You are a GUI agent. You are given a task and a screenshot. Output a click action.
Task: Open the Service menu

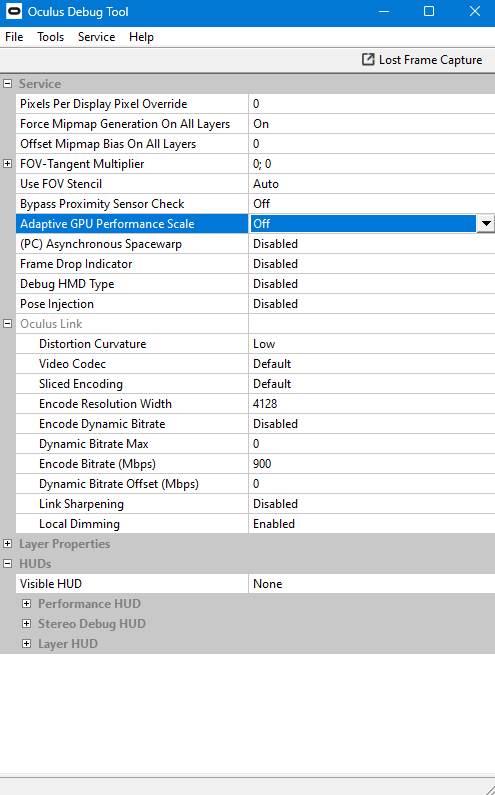(96, 37)
